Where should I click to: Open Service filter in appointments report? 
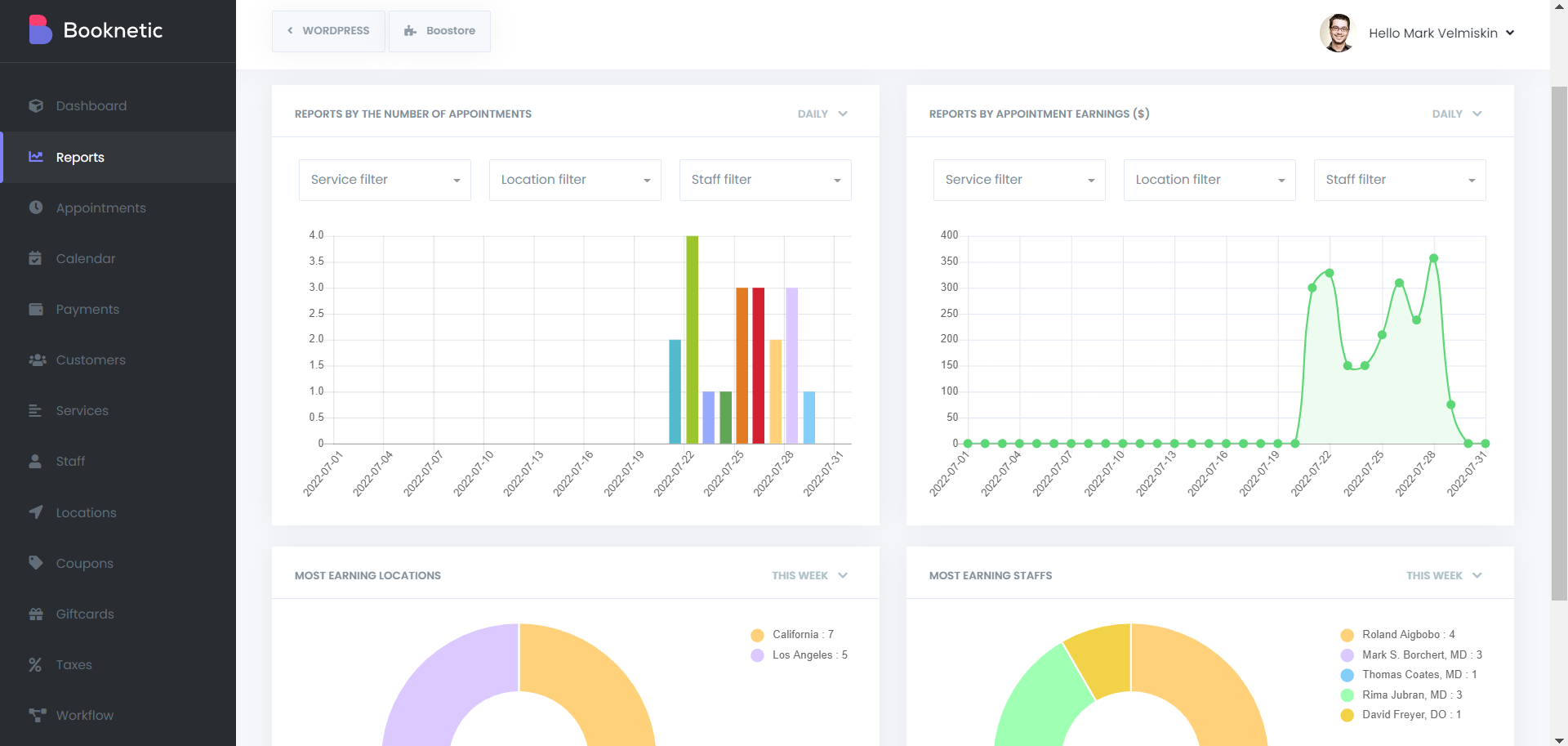385,180
